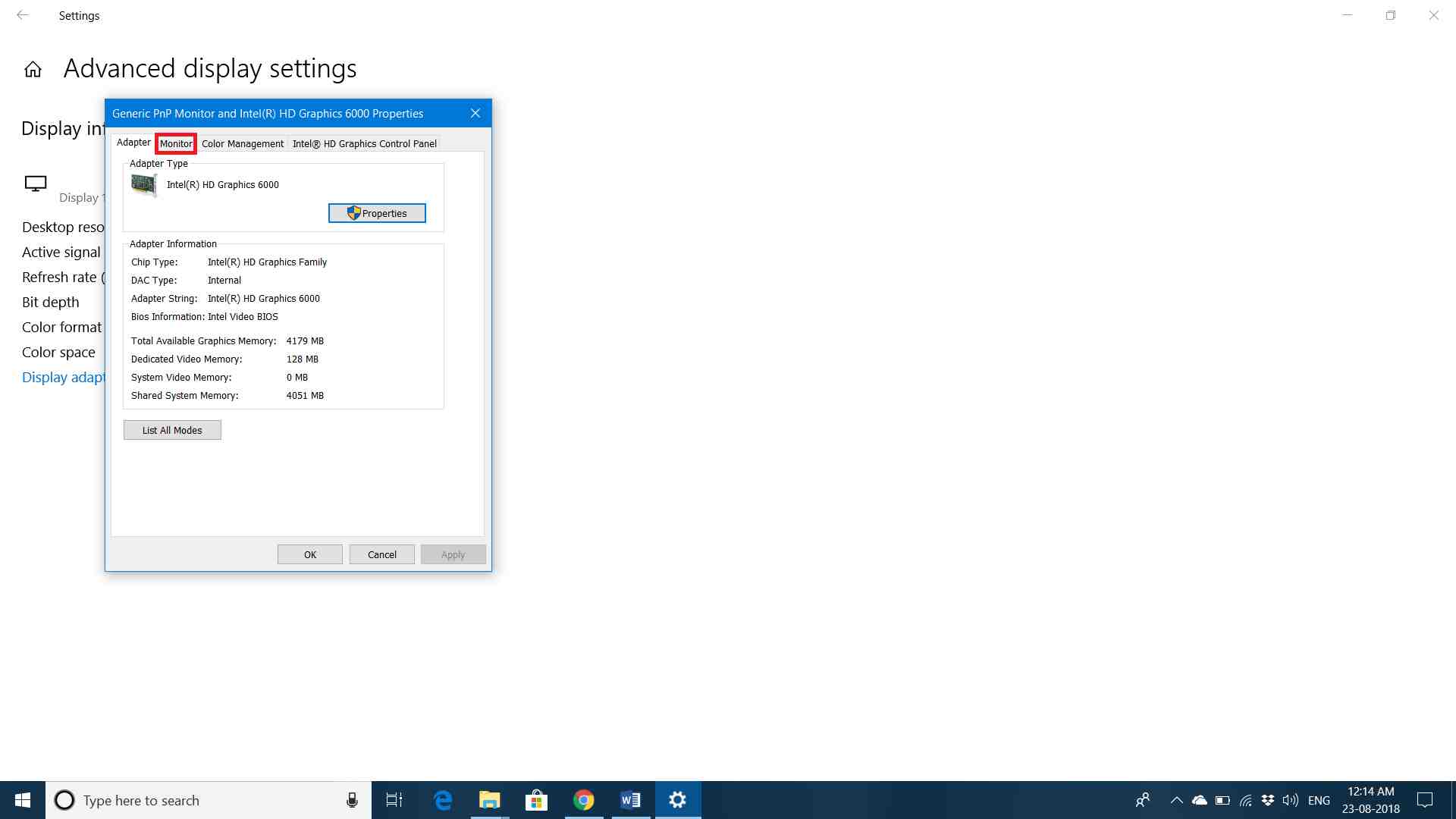Cancel the properties dialog
This screenshot has height=819, width=1456.
pyautogui.click(x=382, y=554)
